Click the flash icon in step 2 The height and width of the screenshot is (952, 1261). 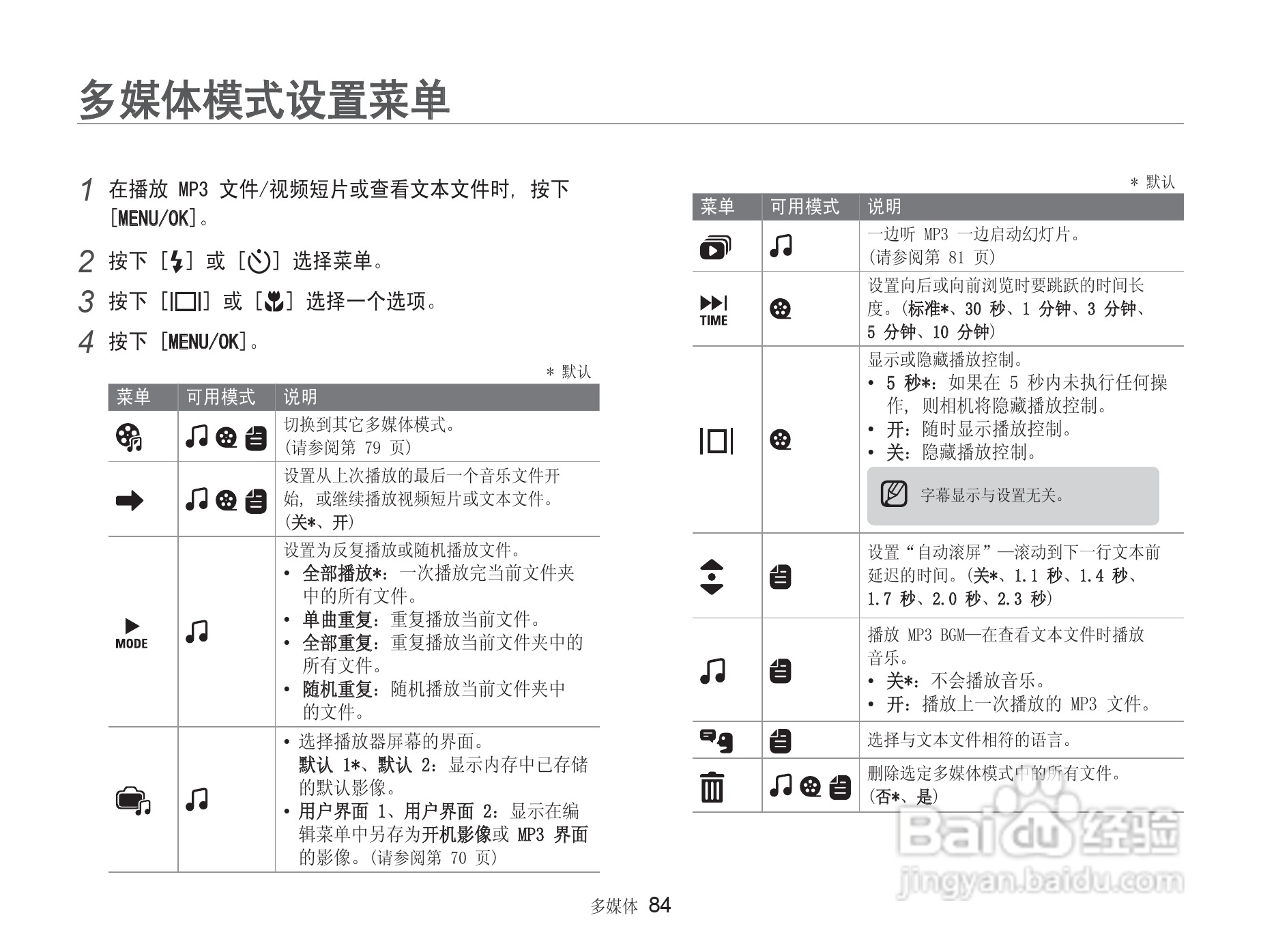(177, 261)
